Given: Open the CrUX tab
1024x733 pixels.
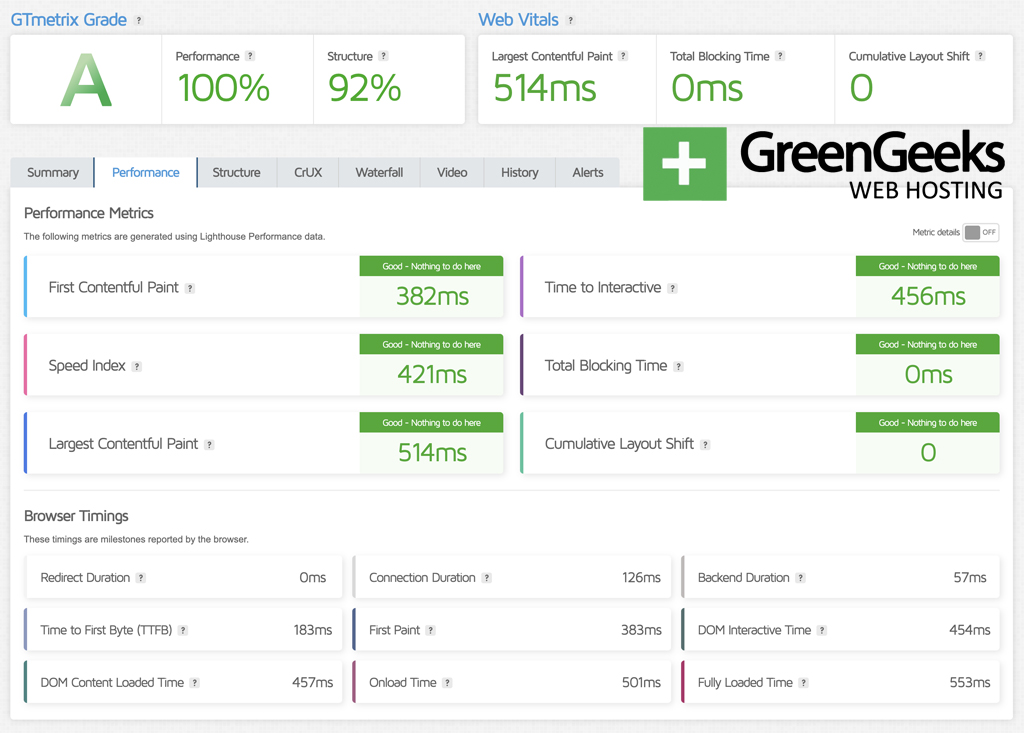Looking at the screenshot, I should tap(308, 172).
